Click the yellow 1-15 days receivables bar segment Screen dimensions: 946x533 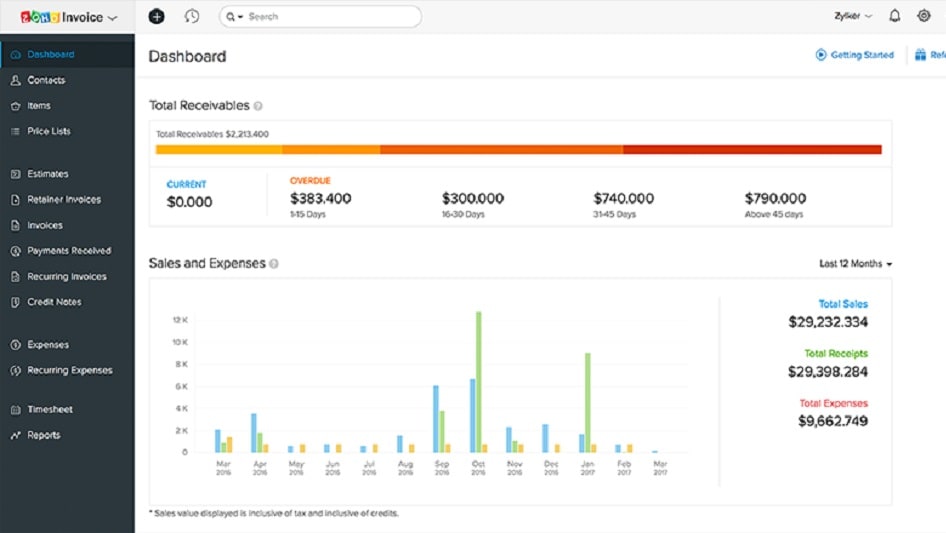(x=218, y=150)
